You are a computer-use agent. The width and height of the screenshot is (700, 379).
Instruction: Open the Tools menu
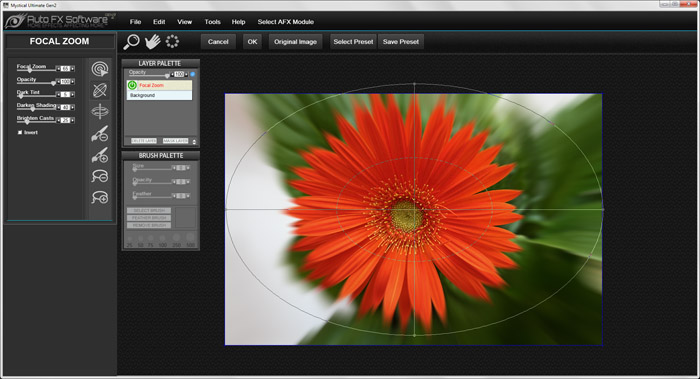(212, 21)
